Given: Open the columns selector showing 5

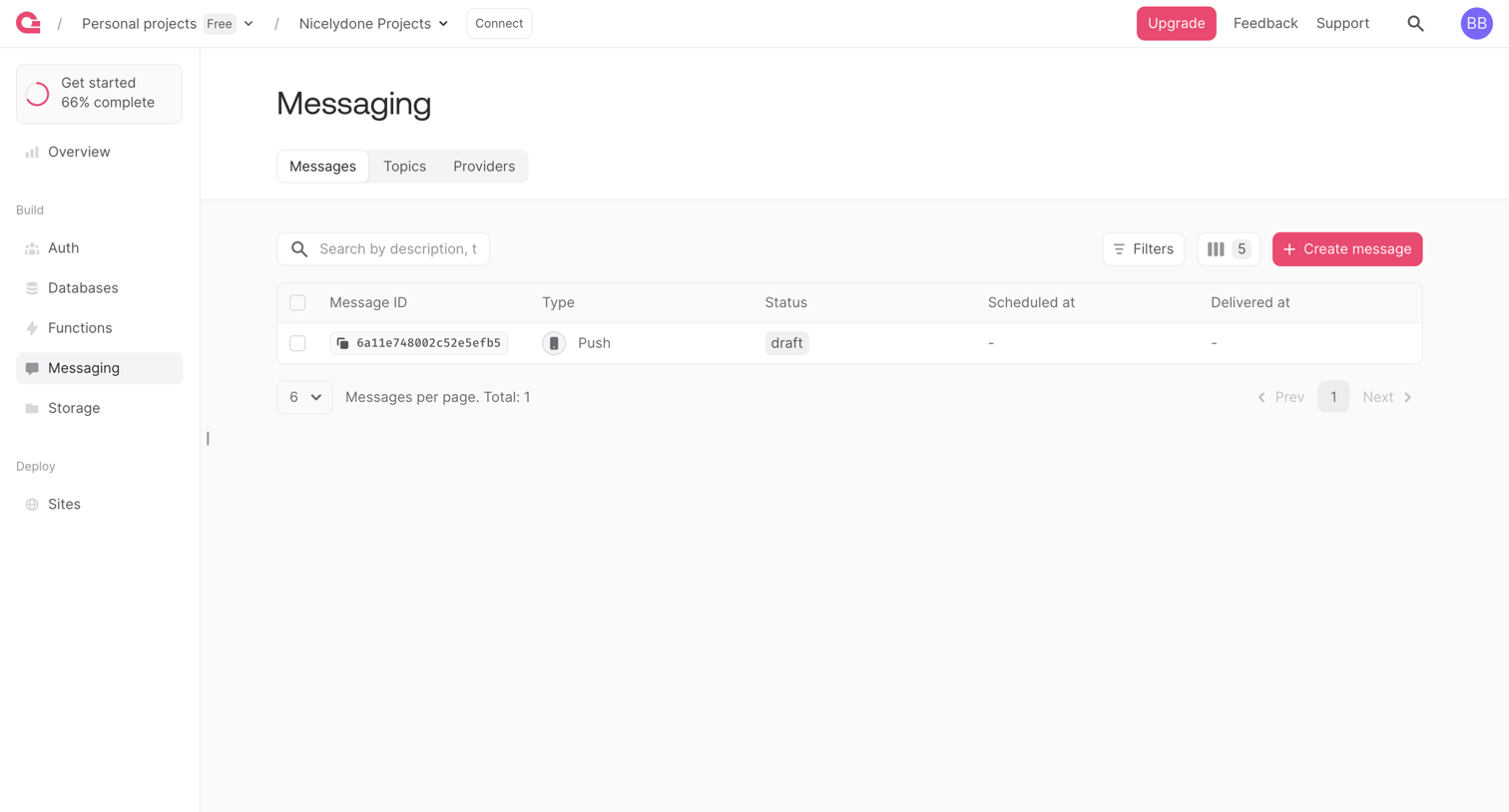Looking at the screenshot, I should click(x=1228, y=249).
